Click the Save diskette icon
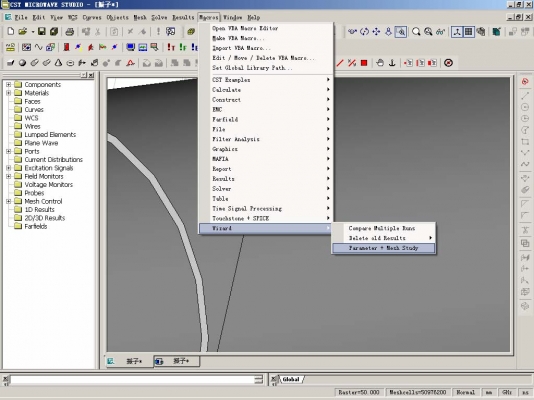The height and width of the screenshot is (400, 534). pos(42,32)
